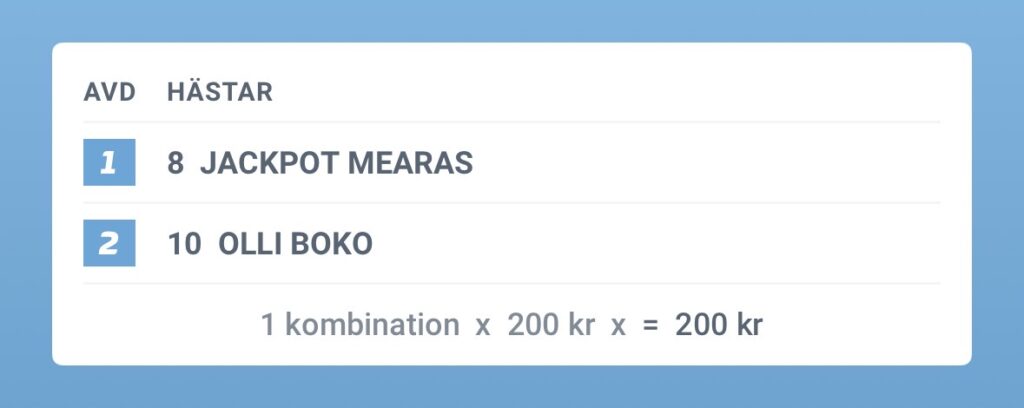Click the second x before the equals sign
The width and height of the screenshot is (1024, 408).
click(x=617, y=326)
